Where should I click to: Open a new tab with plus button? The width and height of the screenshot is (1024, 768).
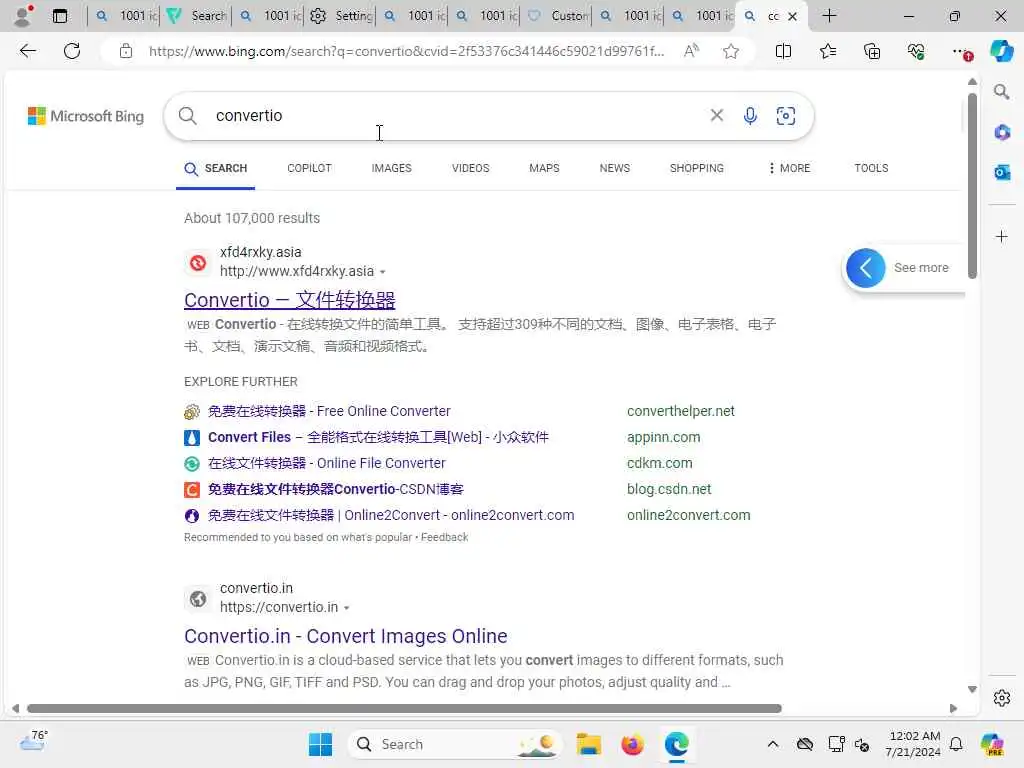[829, 16]
